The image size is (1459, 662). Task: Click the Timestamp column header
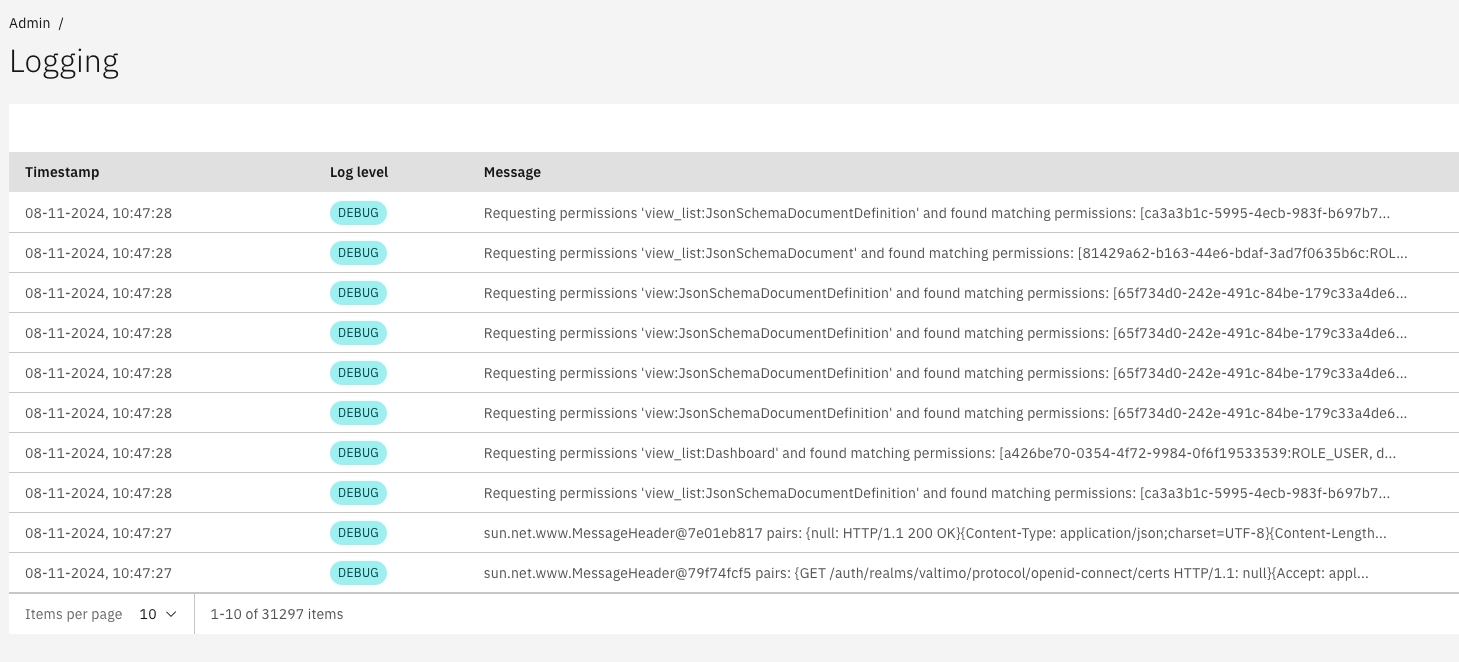click(x=62, y=172)
